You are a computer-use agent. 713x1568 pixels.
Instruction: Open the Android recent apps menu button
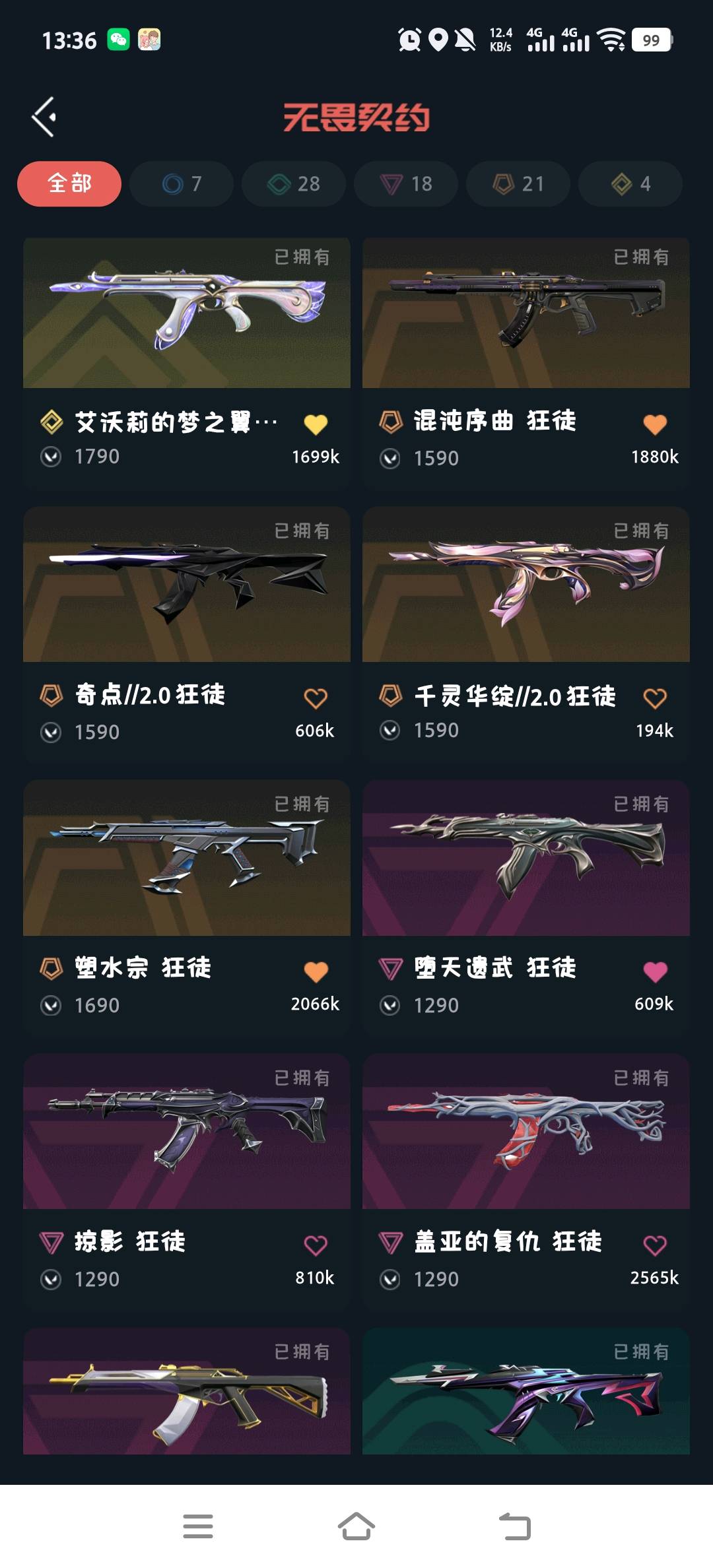point(198,1526)
